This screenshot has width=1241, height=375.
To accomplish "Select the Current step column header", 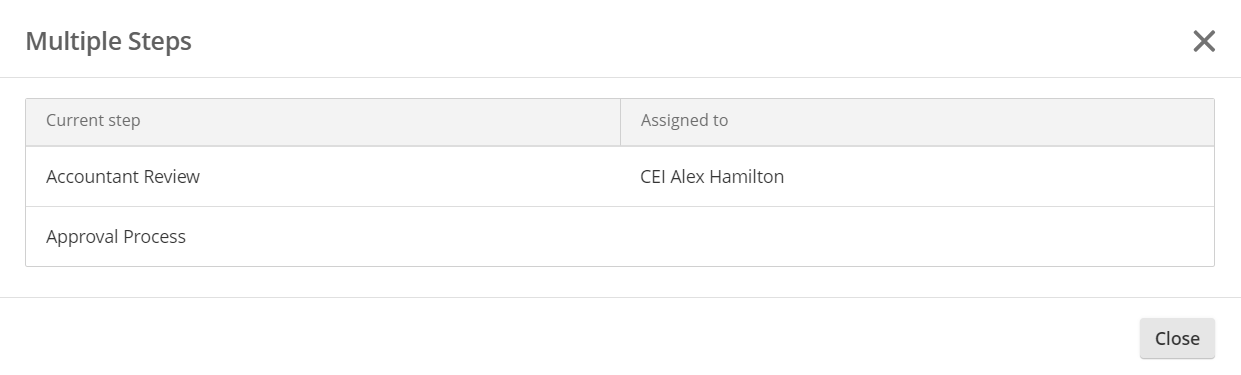I will [x=323, y=121].
